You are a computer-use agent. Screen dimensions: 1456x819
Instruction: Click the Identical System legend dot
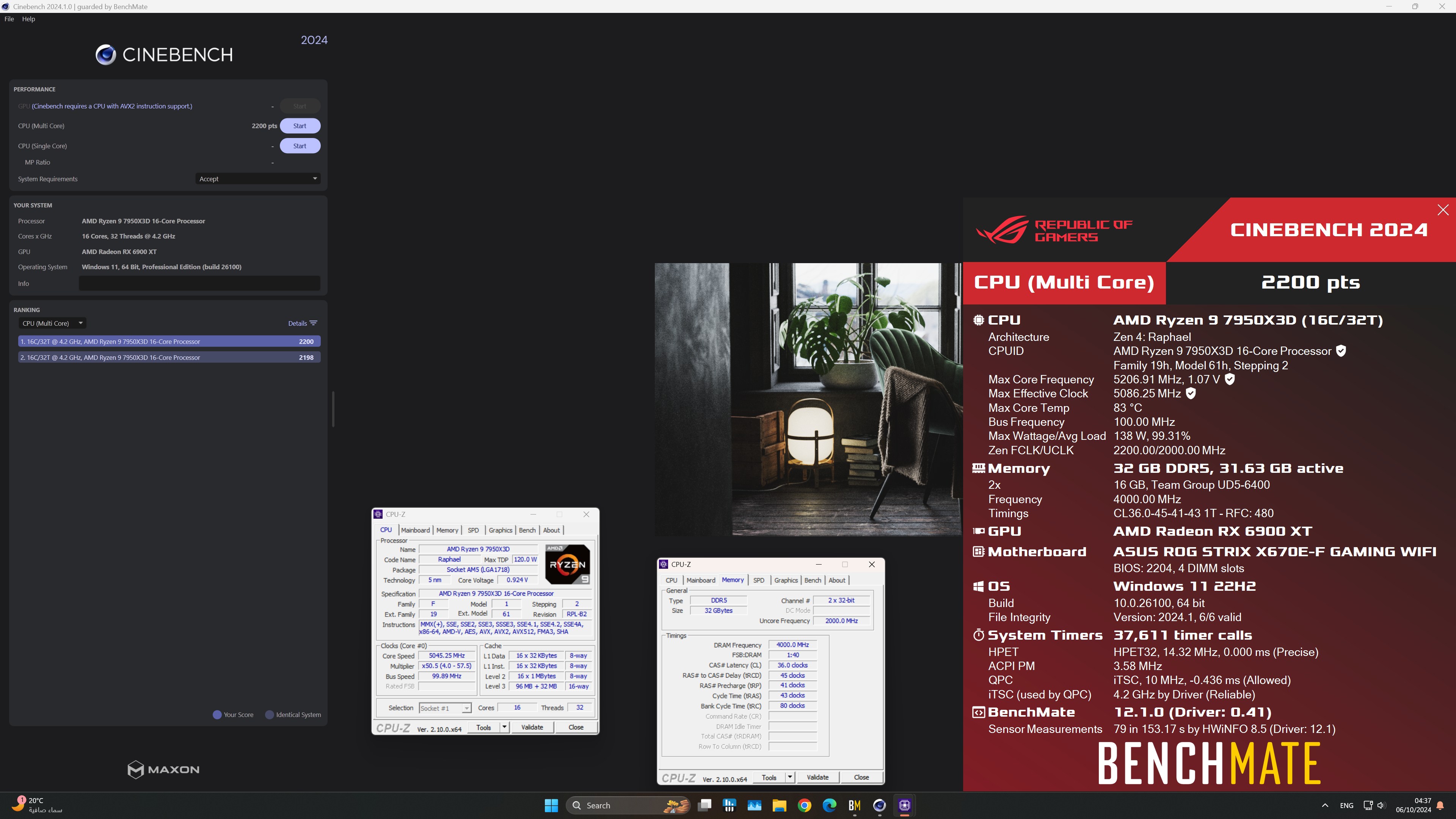click(x=270, y=714)
